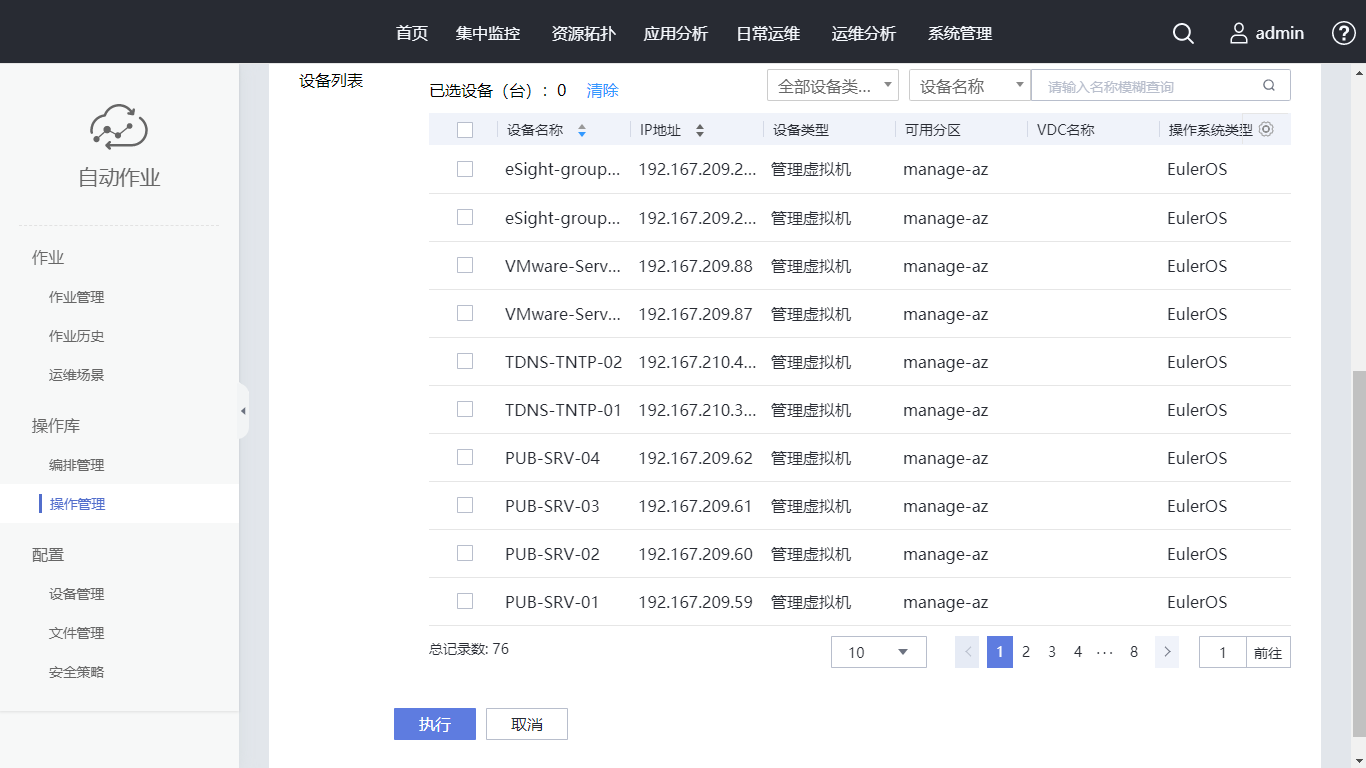Image resolution: width=1366 pixels, height=768 pixels.
Task: Click the 执行 button
Action: click(435, 724)
